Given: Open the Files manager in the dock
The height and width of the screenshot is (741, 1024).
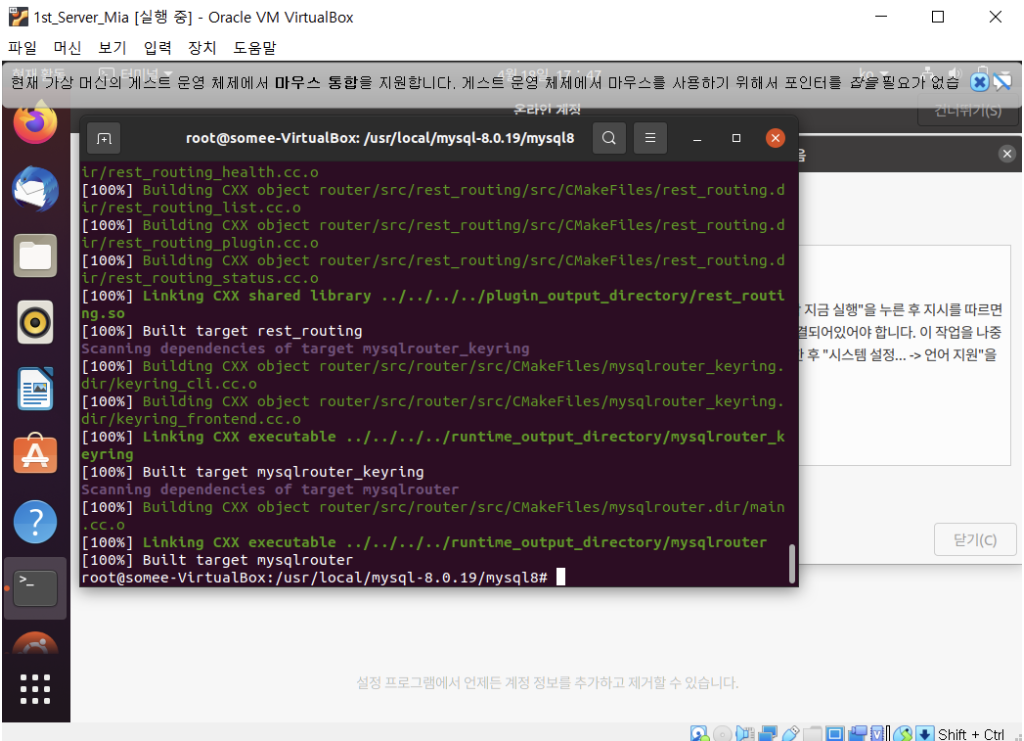Looking at the screenshot, I should pos(35,255).
